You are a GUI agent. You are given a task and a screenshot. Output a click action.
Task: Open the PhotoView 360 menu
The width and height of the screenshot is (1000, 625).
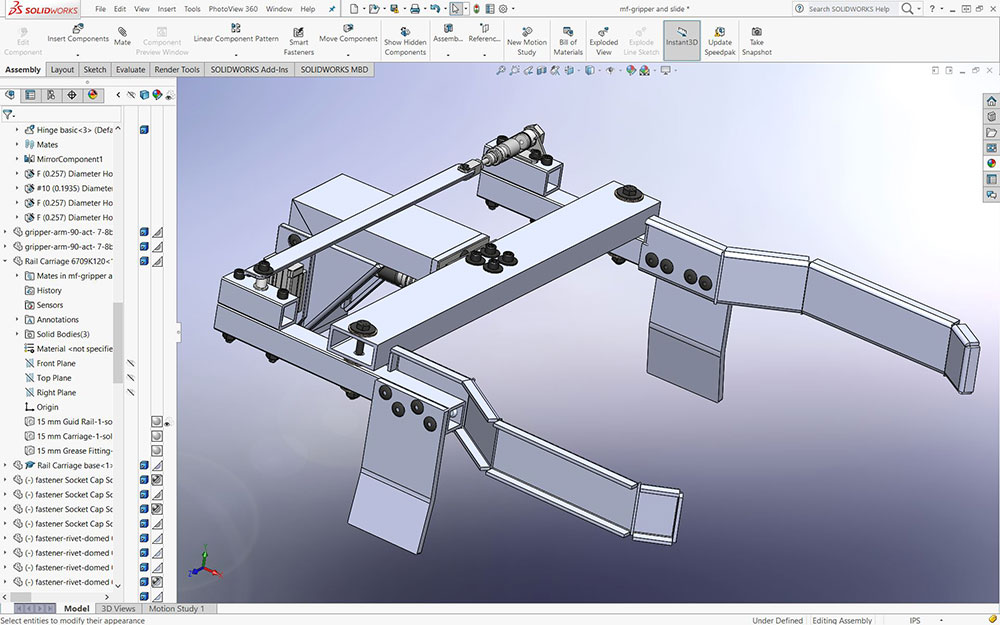[x=232, y=8]
